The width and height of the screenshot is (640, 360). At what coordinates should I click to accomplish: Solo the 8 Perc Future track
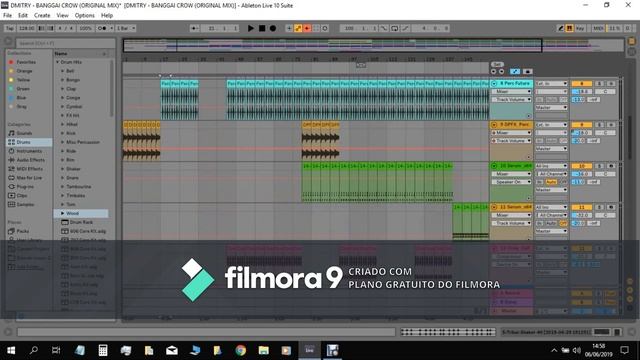(x=599, y=84)
